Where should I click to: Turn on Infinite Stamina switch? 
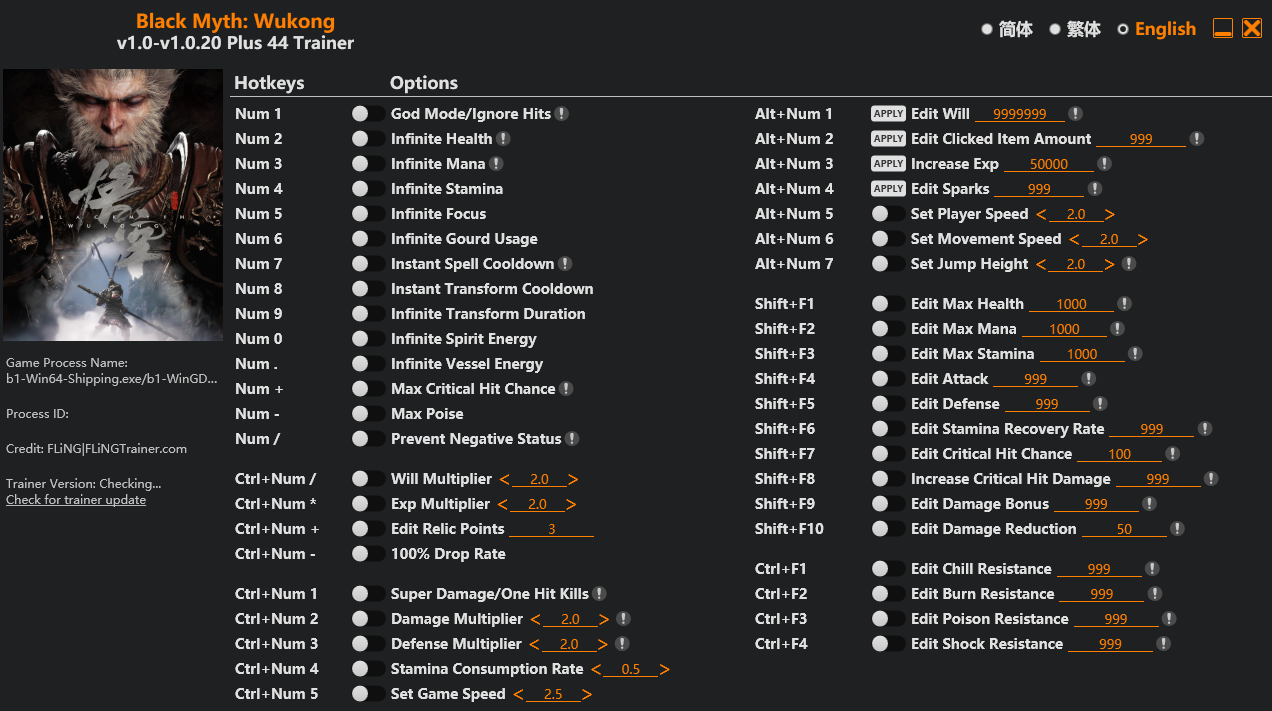point(368,189)
